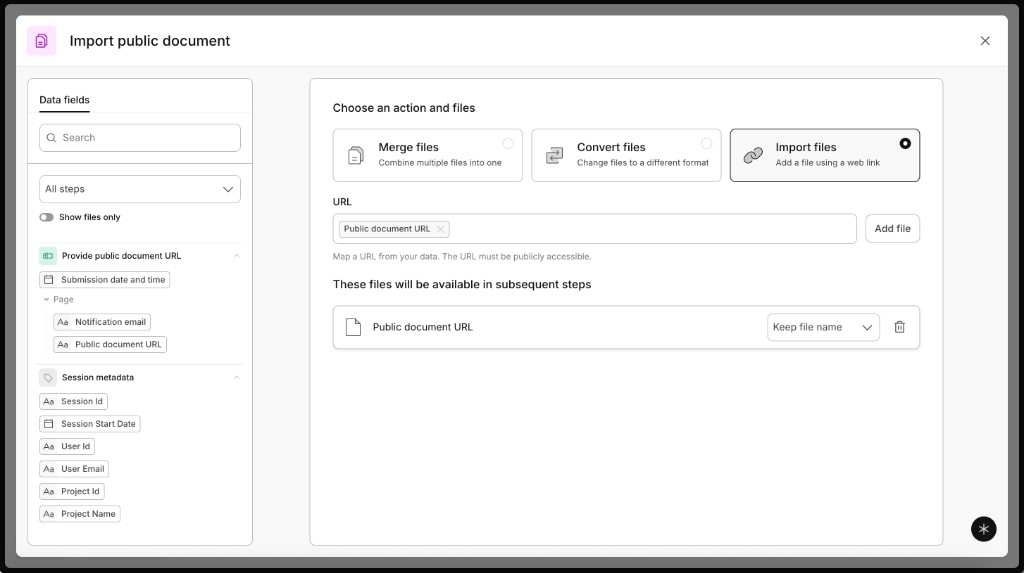
Task: Click file icon in Public document URL row
Action: [x=353, y=327]
